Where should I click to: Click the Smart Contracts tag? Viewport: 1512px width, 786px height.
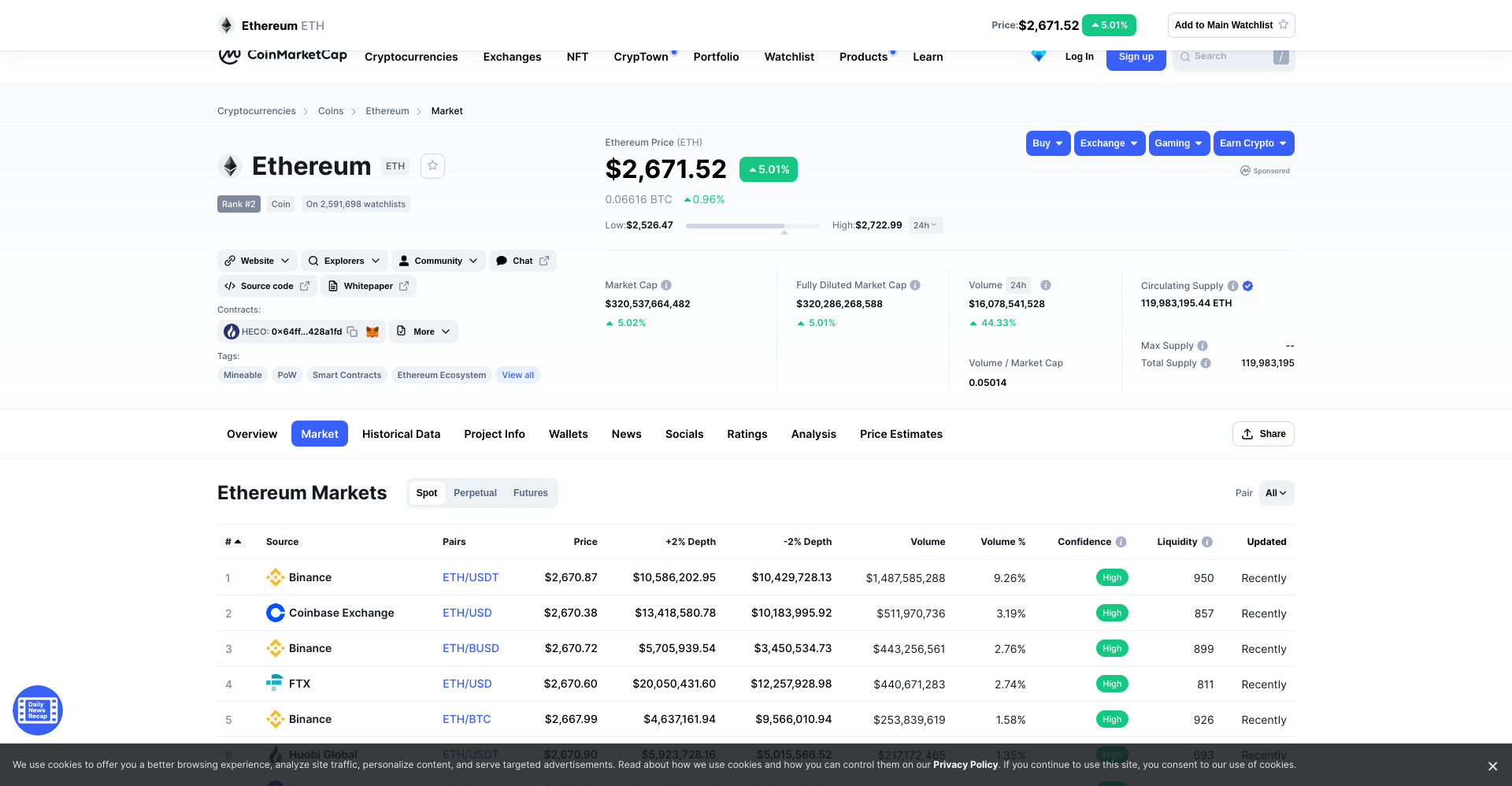tap(346, 375)
